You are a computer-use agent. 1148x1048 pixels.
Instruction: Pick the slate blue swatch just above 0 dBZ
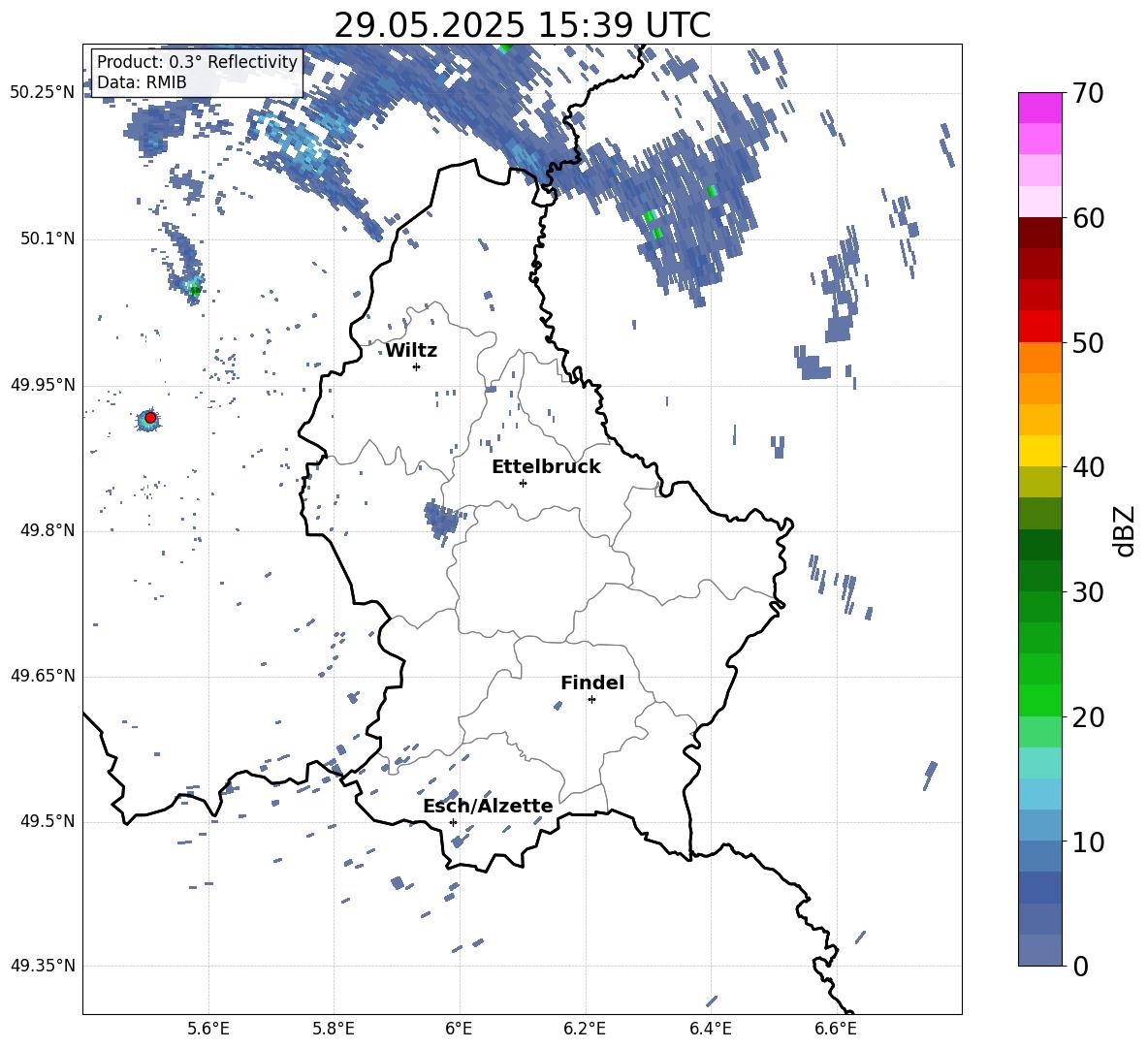point(1039,950)
